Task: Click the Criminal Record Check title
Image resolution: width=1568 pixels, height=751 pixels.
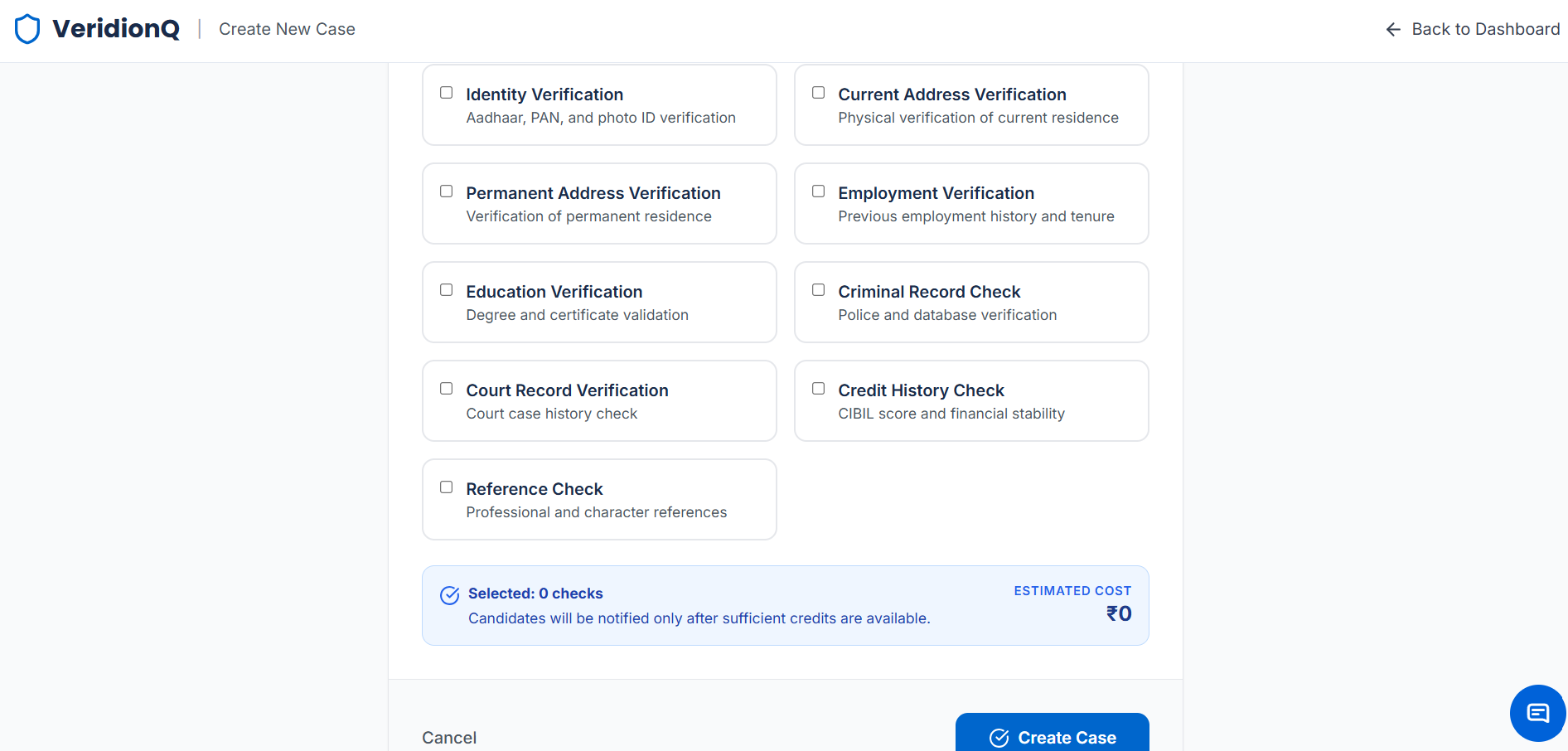Action: [x=929, y=292]
